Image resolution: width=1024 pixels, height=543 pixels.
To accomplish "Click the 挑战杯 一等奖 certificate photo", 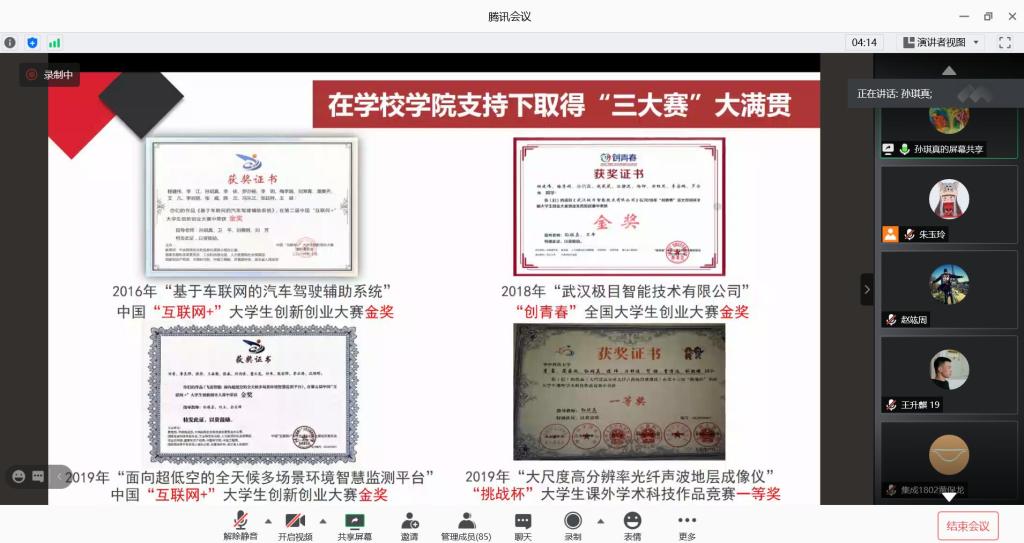I will (x=619, y=391).
